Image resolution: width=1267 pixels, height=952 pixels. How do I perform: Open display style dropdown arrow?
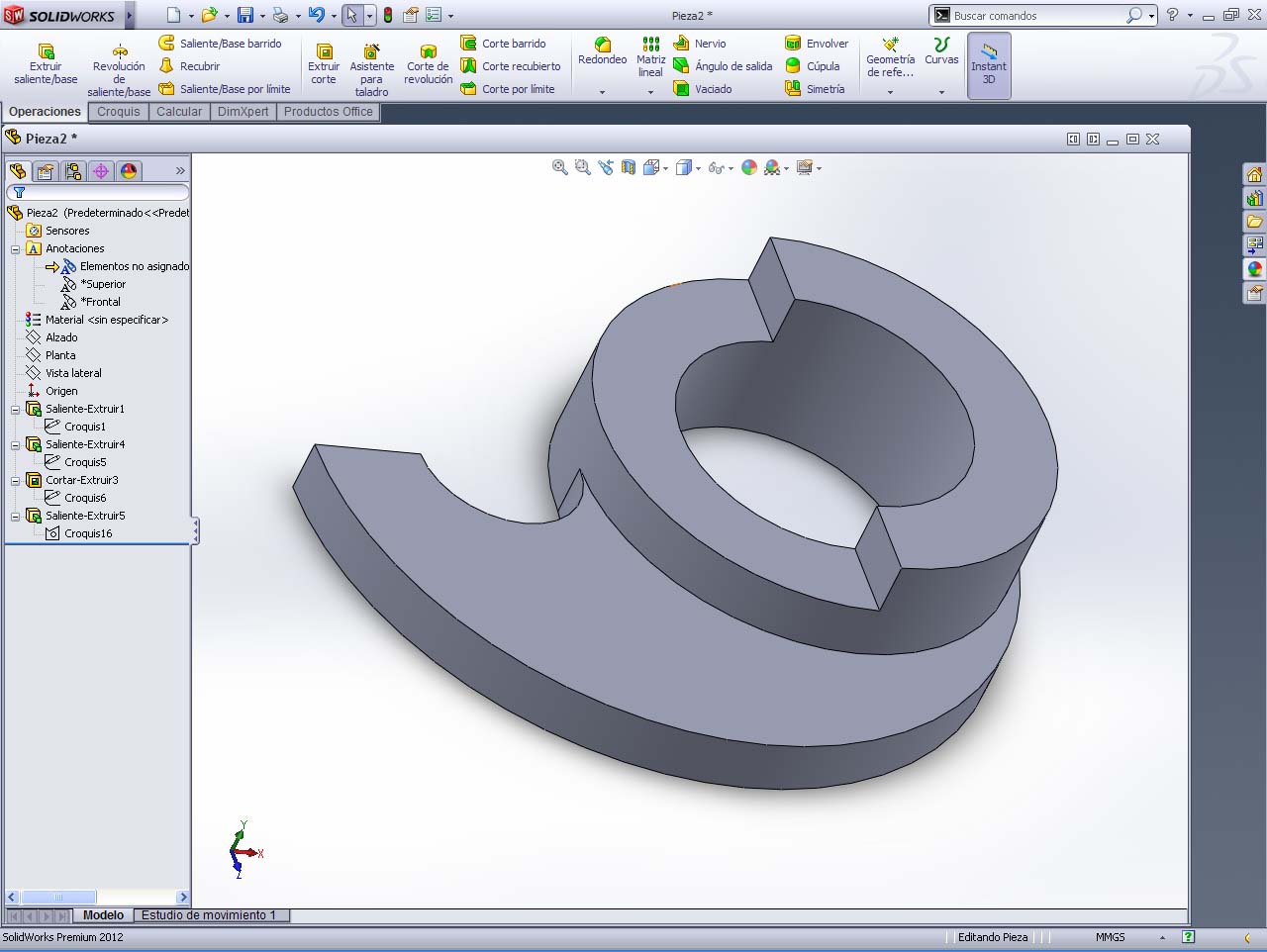[x=699, y=168]
